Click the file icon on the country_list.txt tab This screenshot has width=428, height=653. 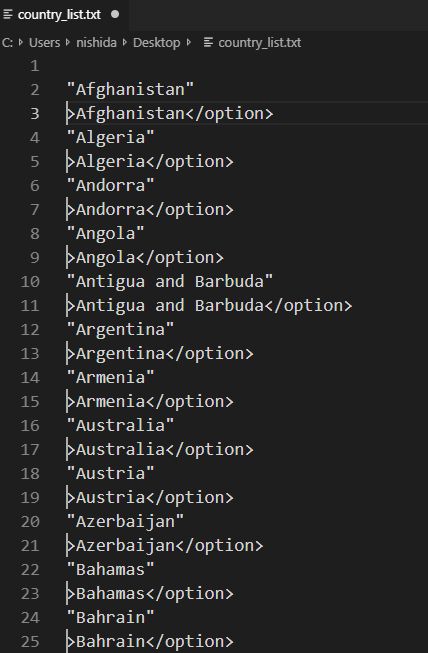click(7, 15)
